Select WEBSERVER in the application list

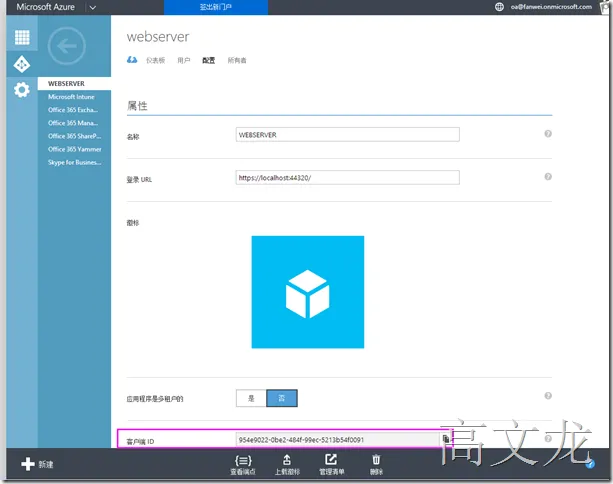click(x=74, y=84)
